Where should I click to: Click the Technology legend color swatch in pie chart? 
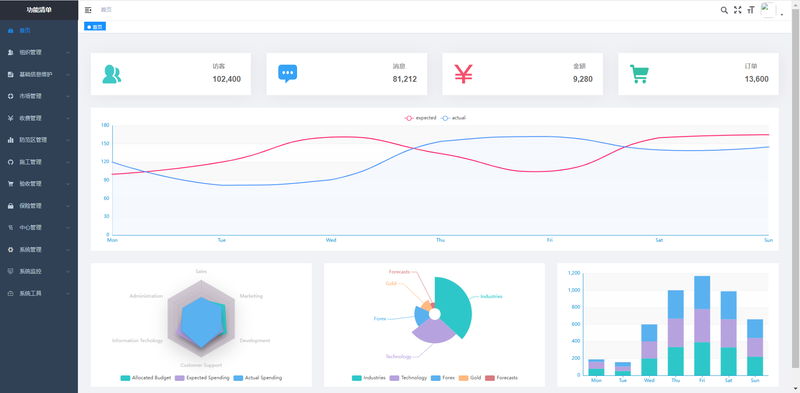[394, 378]
